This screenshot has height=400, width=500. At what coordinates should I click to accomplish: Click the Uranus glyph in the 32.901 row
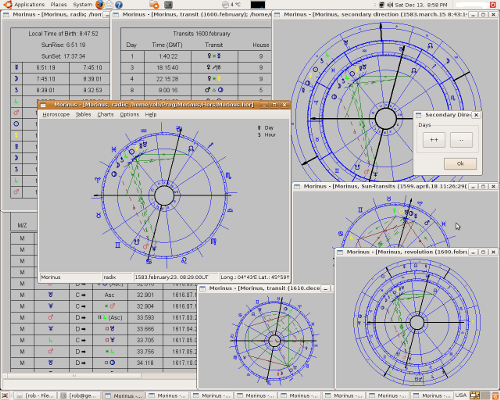click(51, 295)
